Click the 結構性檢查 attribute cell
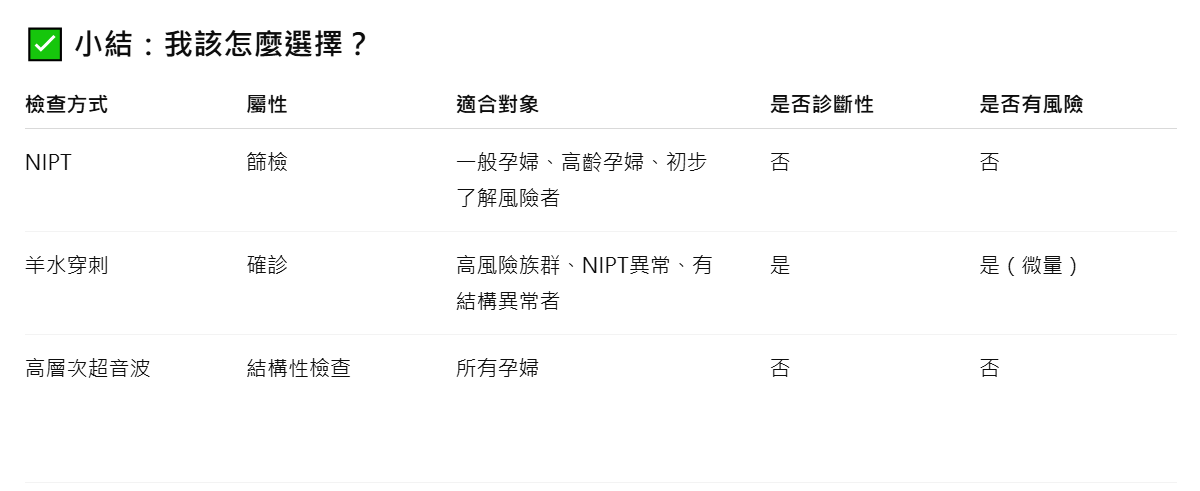The height and width of the screenshot is (491, 1200). [299, 369]
